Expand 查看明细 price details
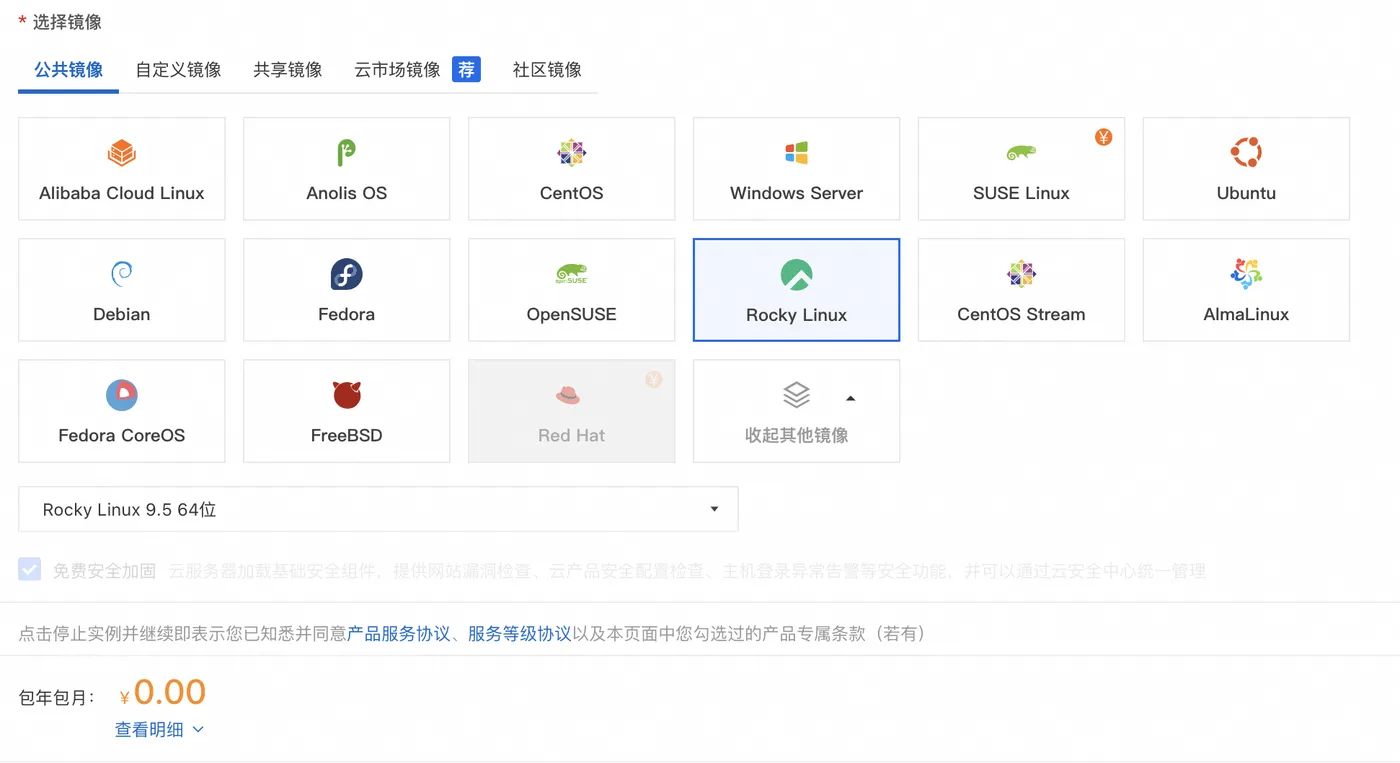This screenshot has width=1400, height=763. pyautogui.click(x=160, y=730)
